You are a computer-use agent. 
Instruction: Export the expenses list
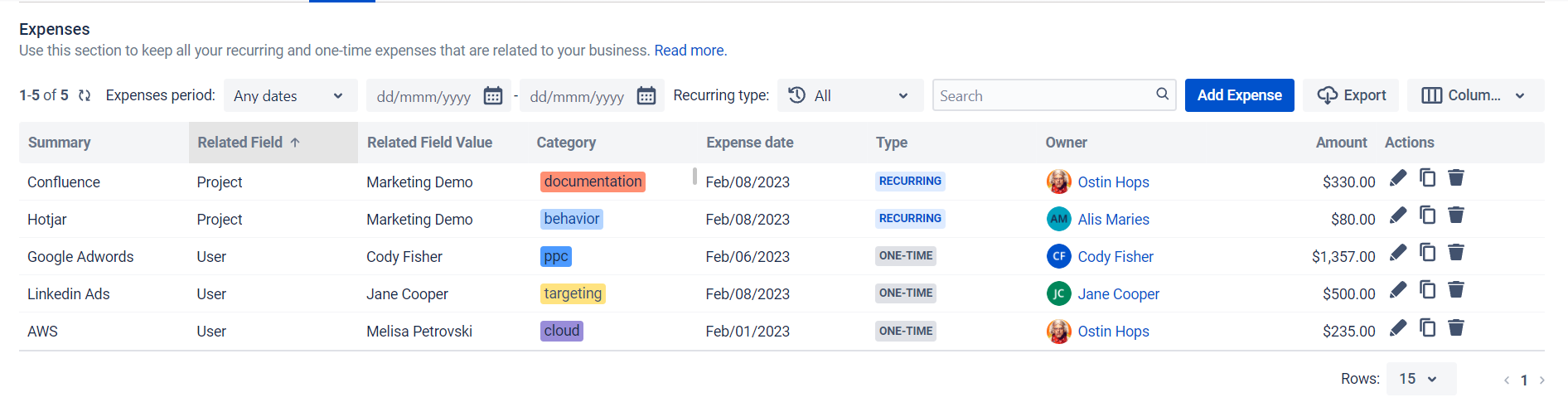1351,95
